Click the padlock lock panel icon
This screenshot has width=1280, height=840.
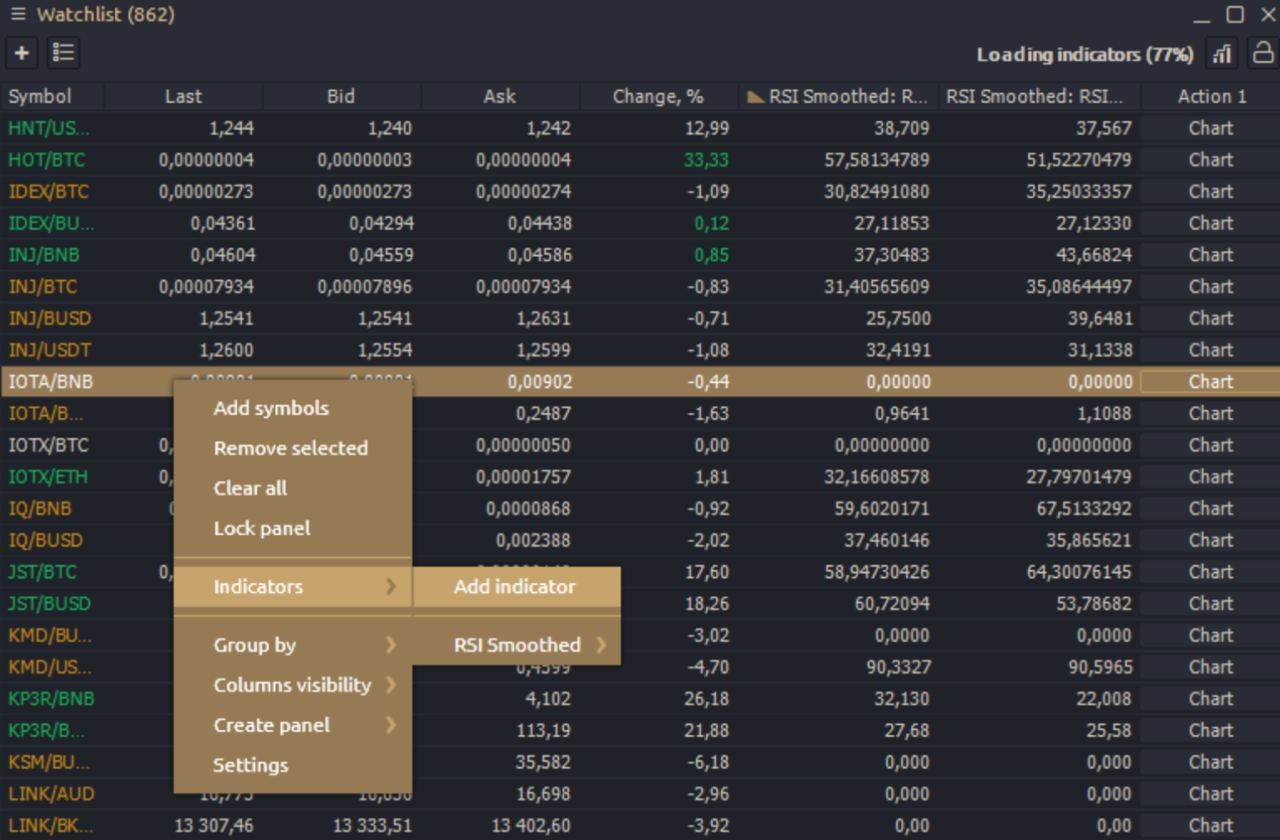click(x=1263, y=54)
